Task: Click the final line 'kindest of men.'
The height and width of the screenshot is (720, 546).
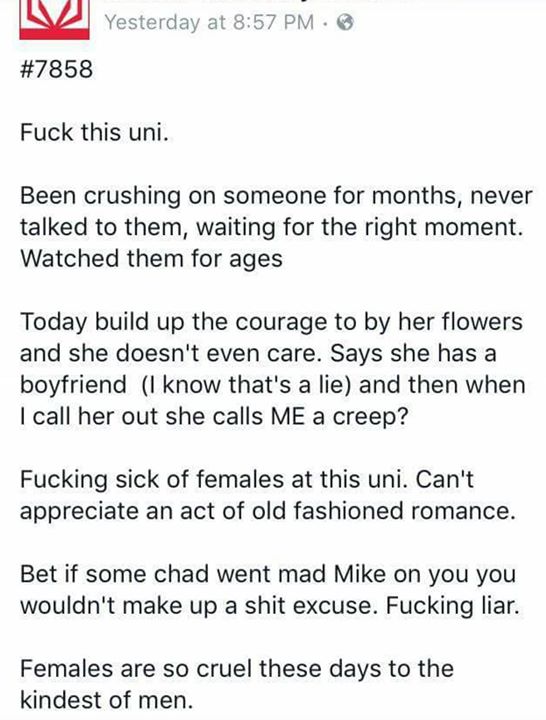Action: [106, 700]
